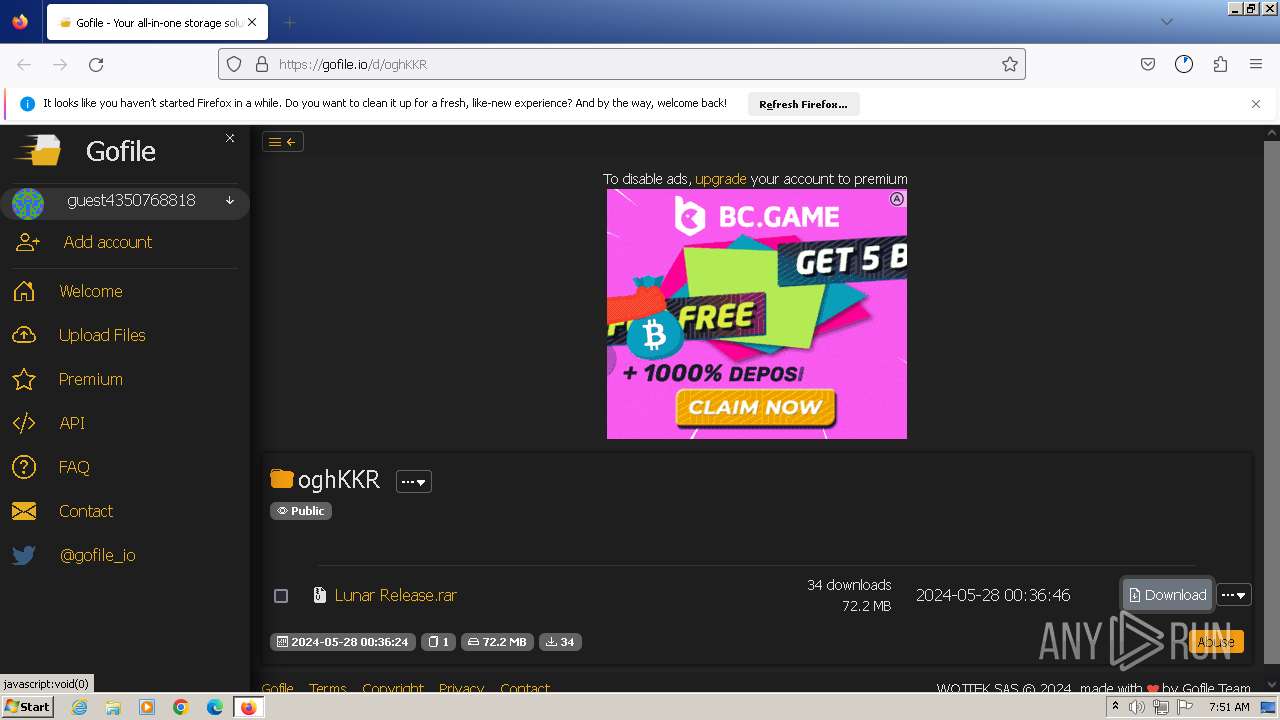Open Upload Files
Screen dimensions: 1280x720
(x=102, y=335)
